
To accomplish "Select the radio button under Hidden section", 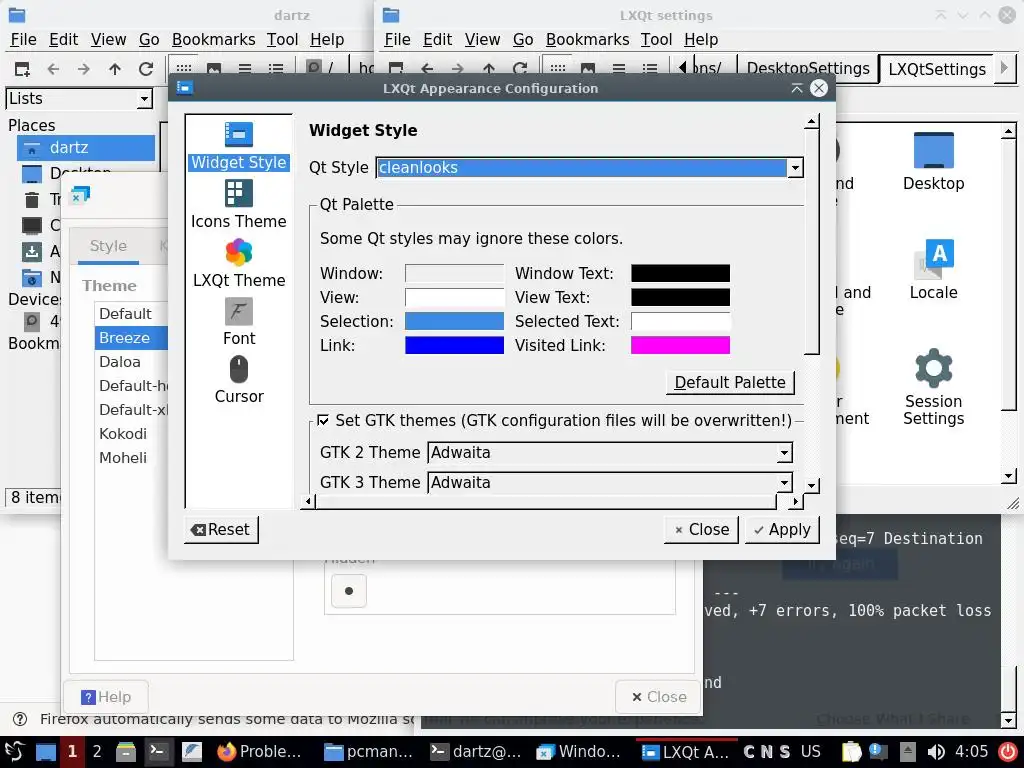I will click(x=349, y=591).
